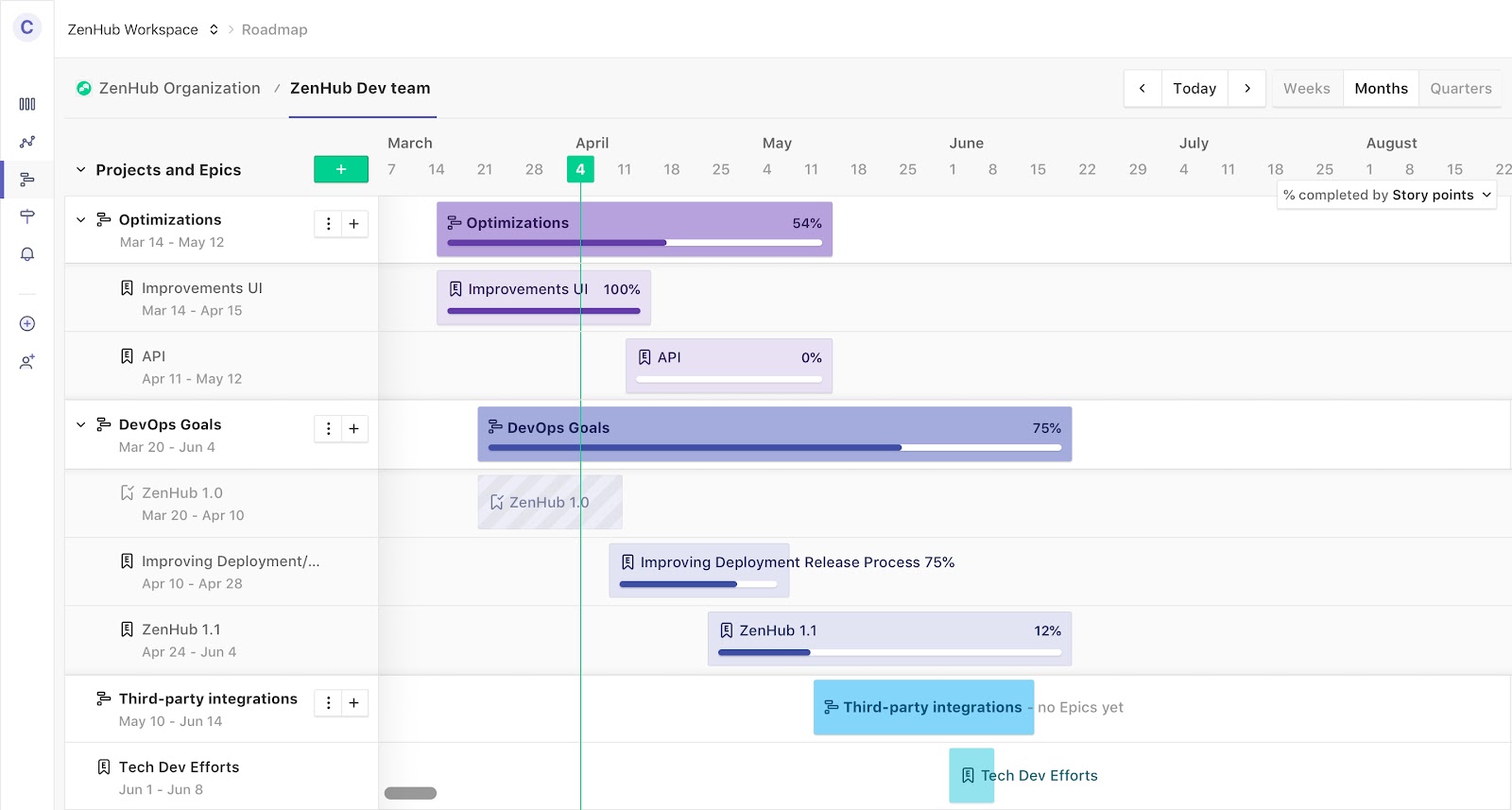Viewport: 1512px width, 810px height.
Task: Collapse the Projects and Epics section
Action: pyautogui.click(x=81, y=170)
